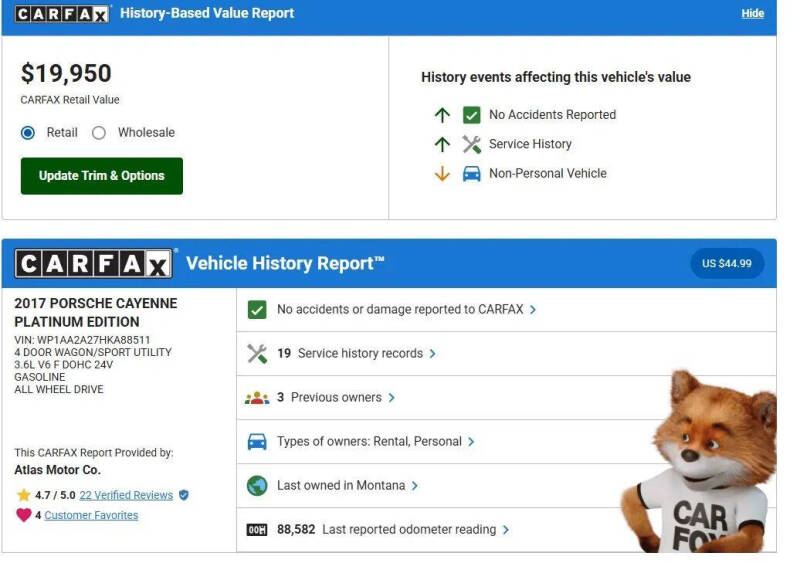The image size is (800, 563).
Task: Click the blue verified shield badge icon
Action: tap(183, 495)
